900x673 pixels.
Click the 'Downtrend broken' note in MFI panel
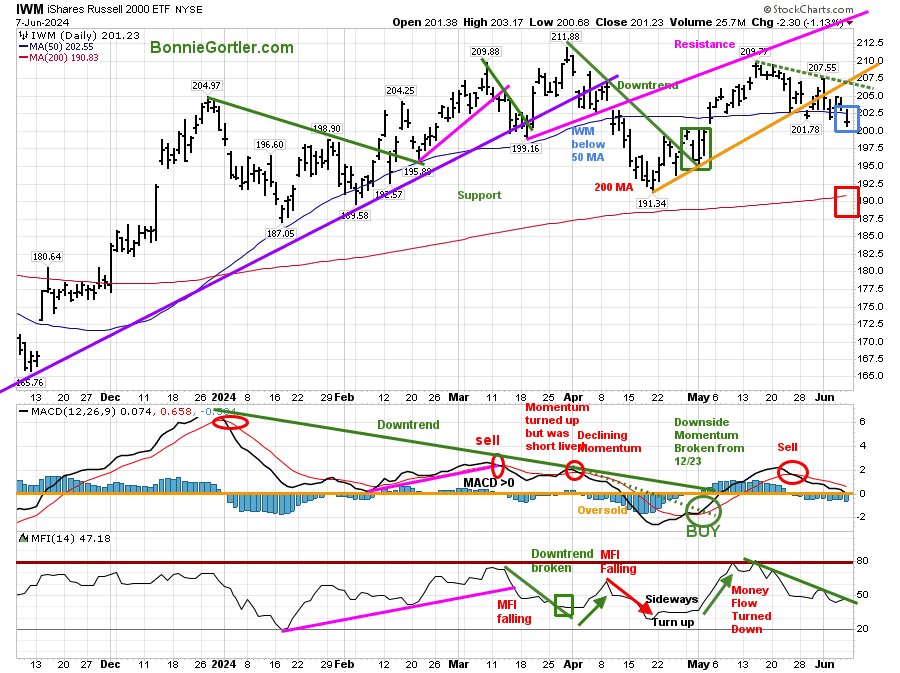click(x=562, y=561)
